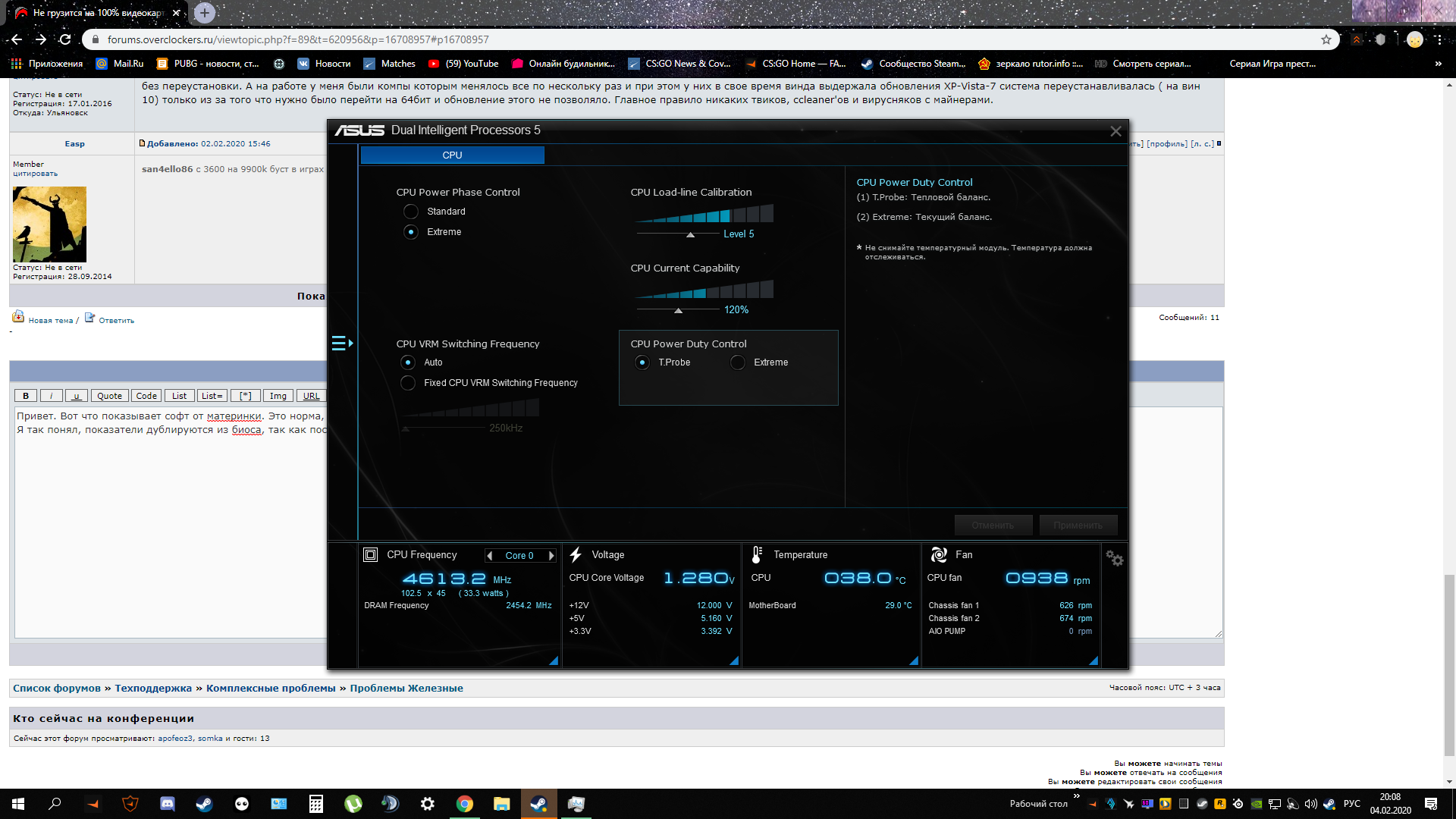Open the Windows taskbar calculator icon

pyautogui.click(x=316, y=804)
